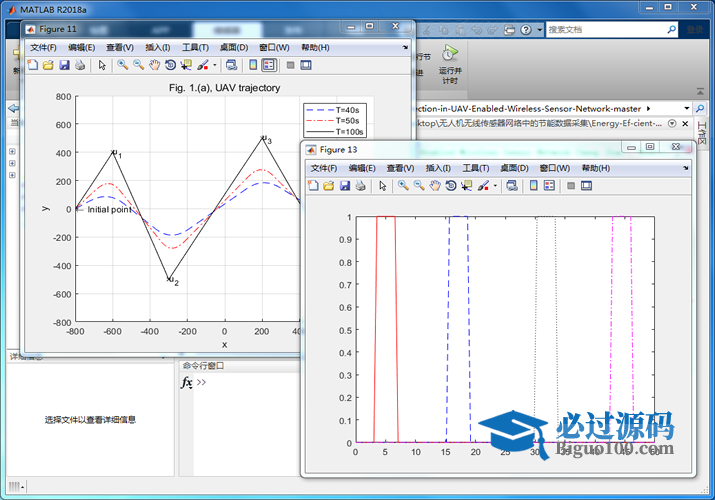Open 插入(I) menu in Figure 13
Viewport: 715px width, 500px height.
click(x=439, y=168)
